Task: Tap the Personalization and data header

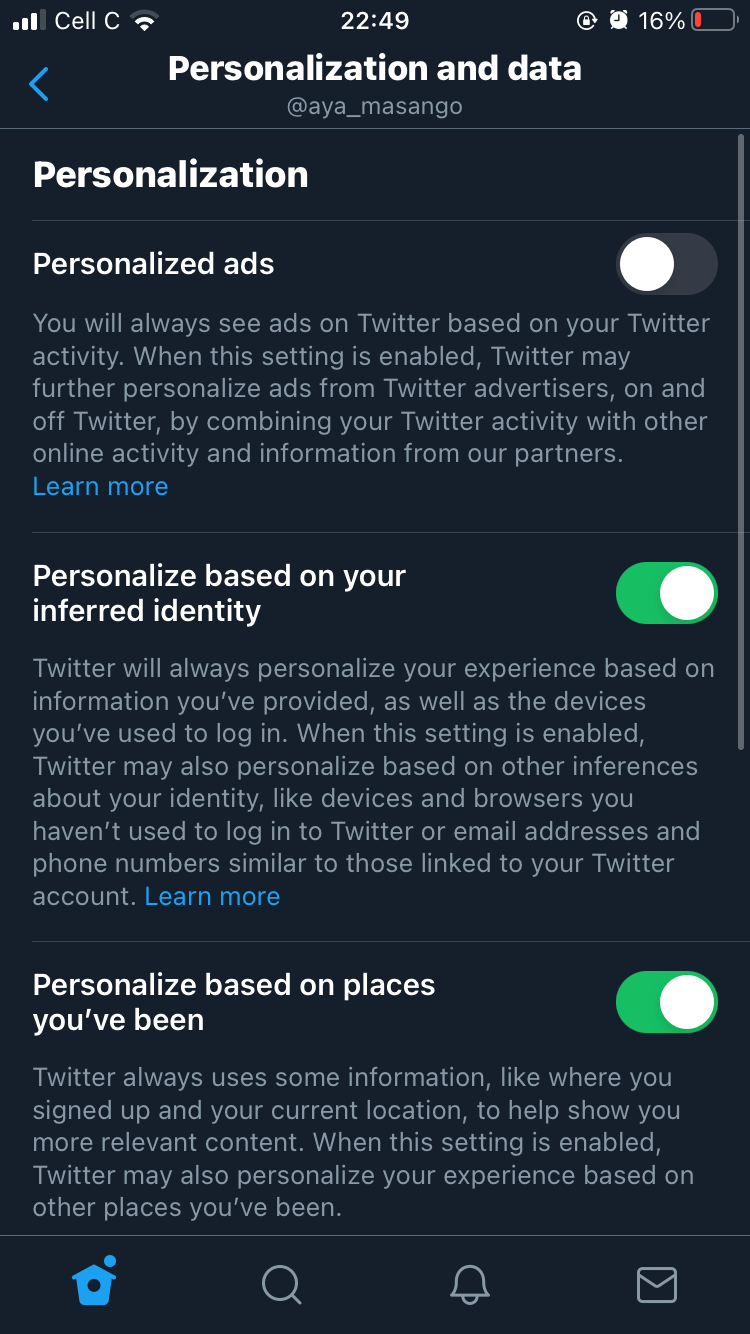Action: [375, 68]
